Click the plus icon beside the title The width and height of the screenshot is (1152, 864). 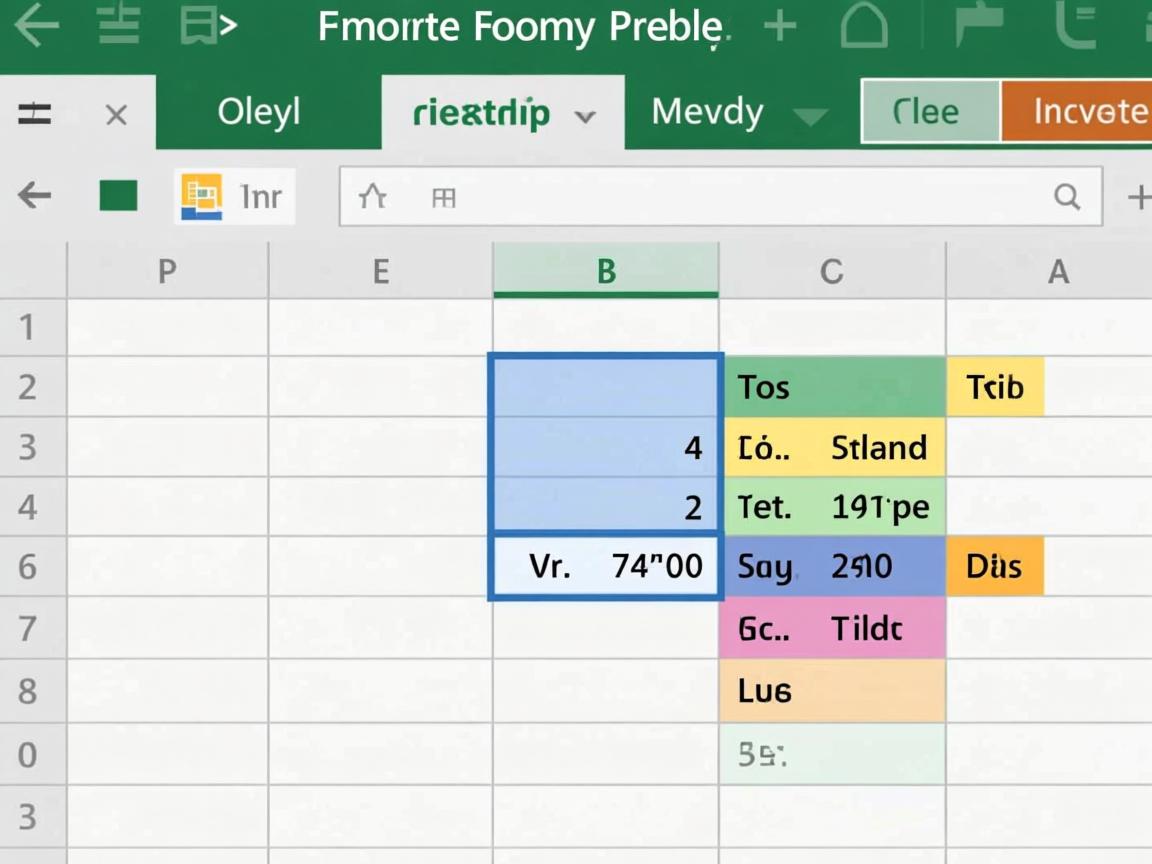(x=780, y=27)
